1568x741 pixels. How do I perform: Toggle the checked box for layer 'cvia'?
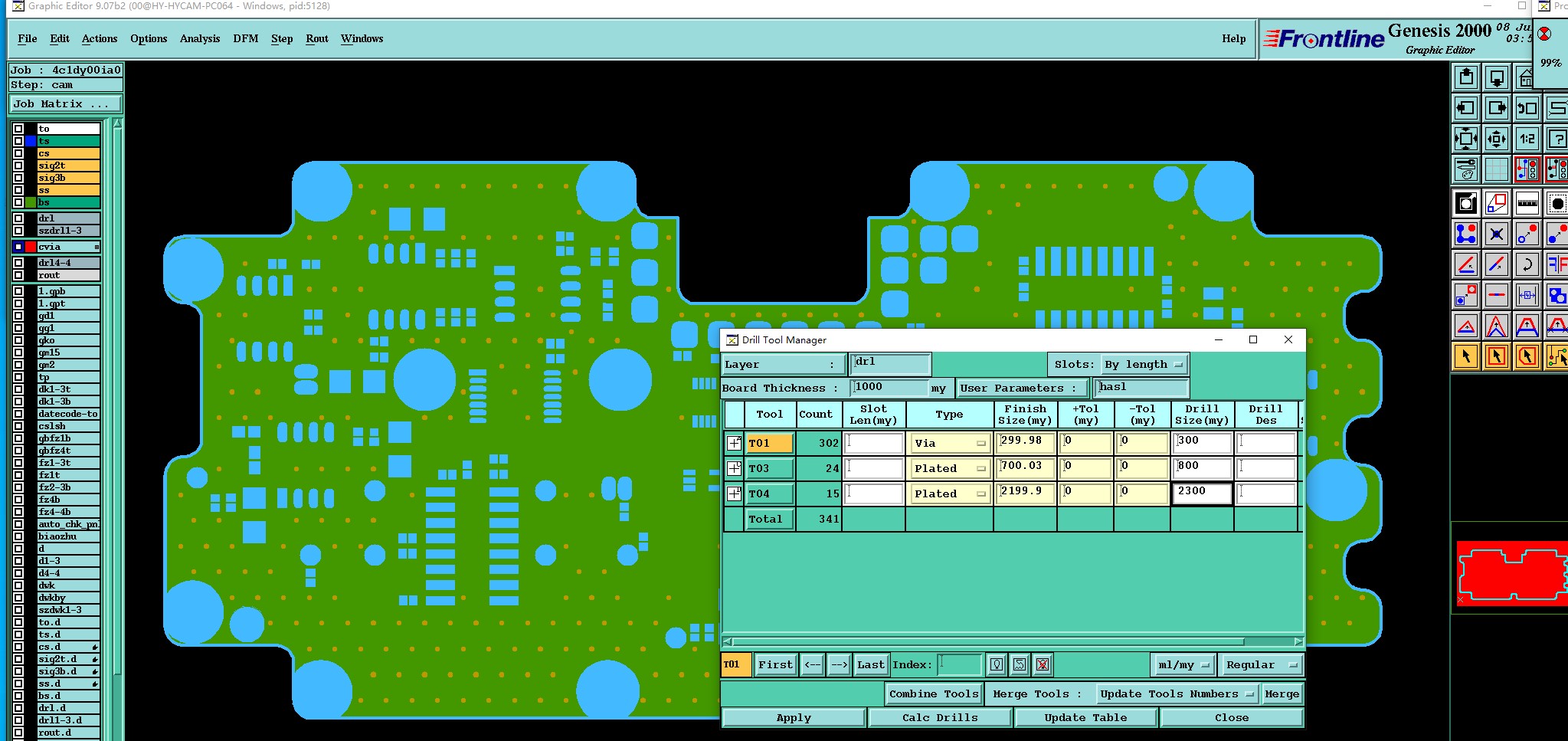18,247
